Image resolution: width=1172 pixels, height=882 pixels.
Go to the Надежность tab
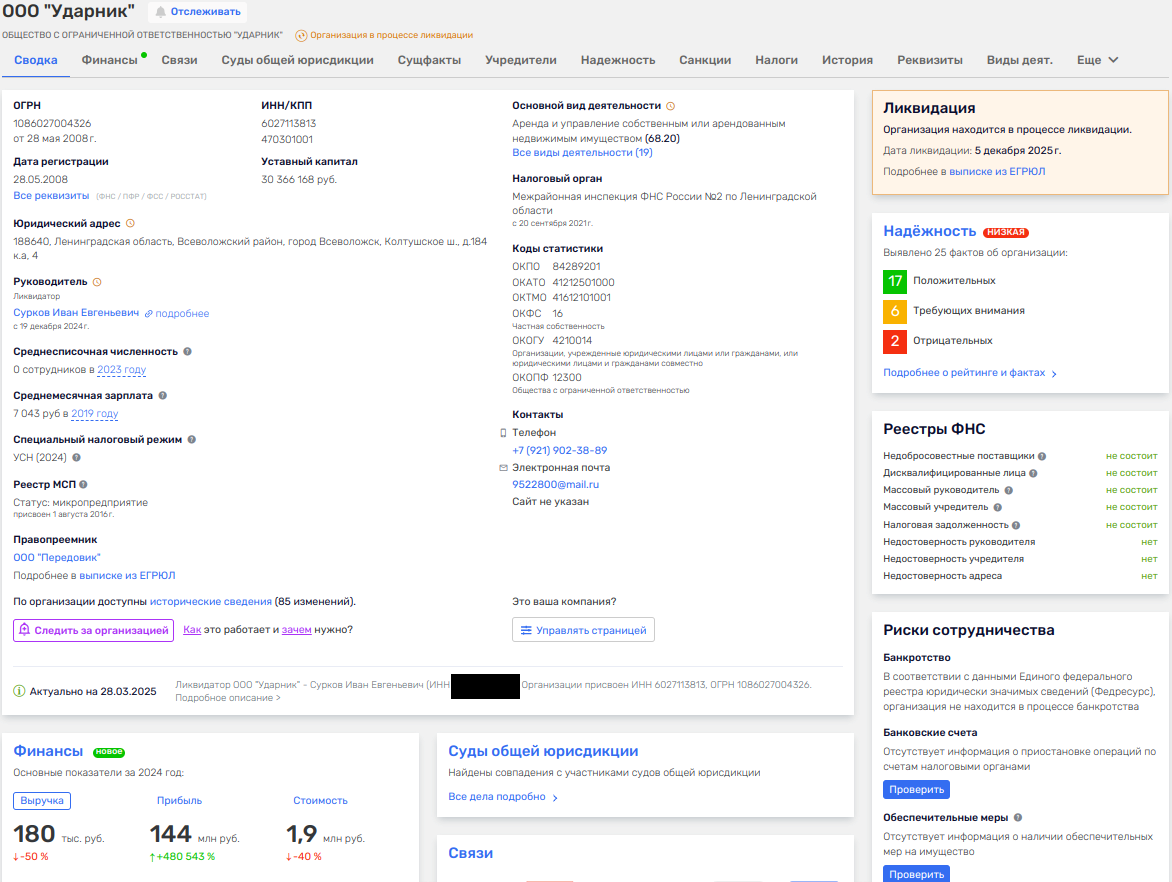[x=618, y=60]
